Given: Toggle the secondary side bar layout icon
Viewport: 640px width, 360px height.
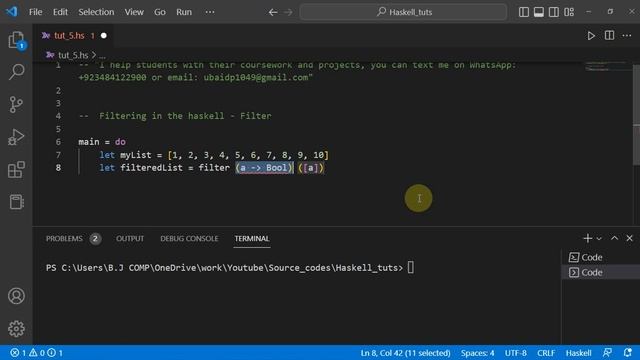Looking at the screenshot, I should point(554,12).
